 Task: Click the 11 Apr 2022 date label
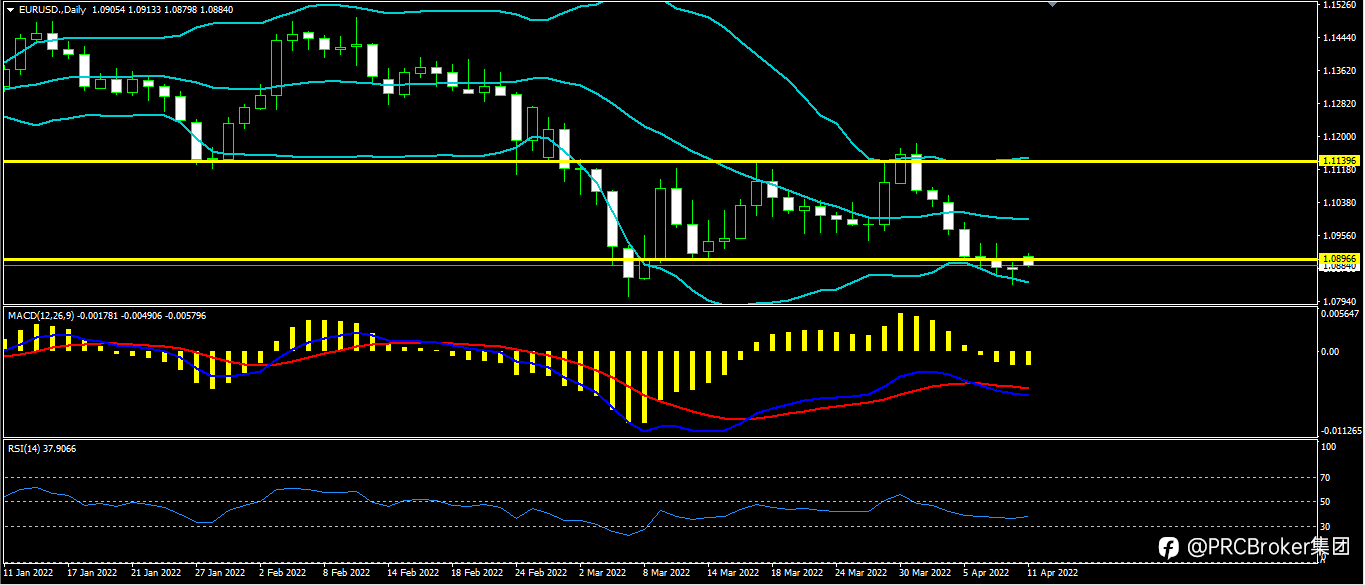point(1053,573)
